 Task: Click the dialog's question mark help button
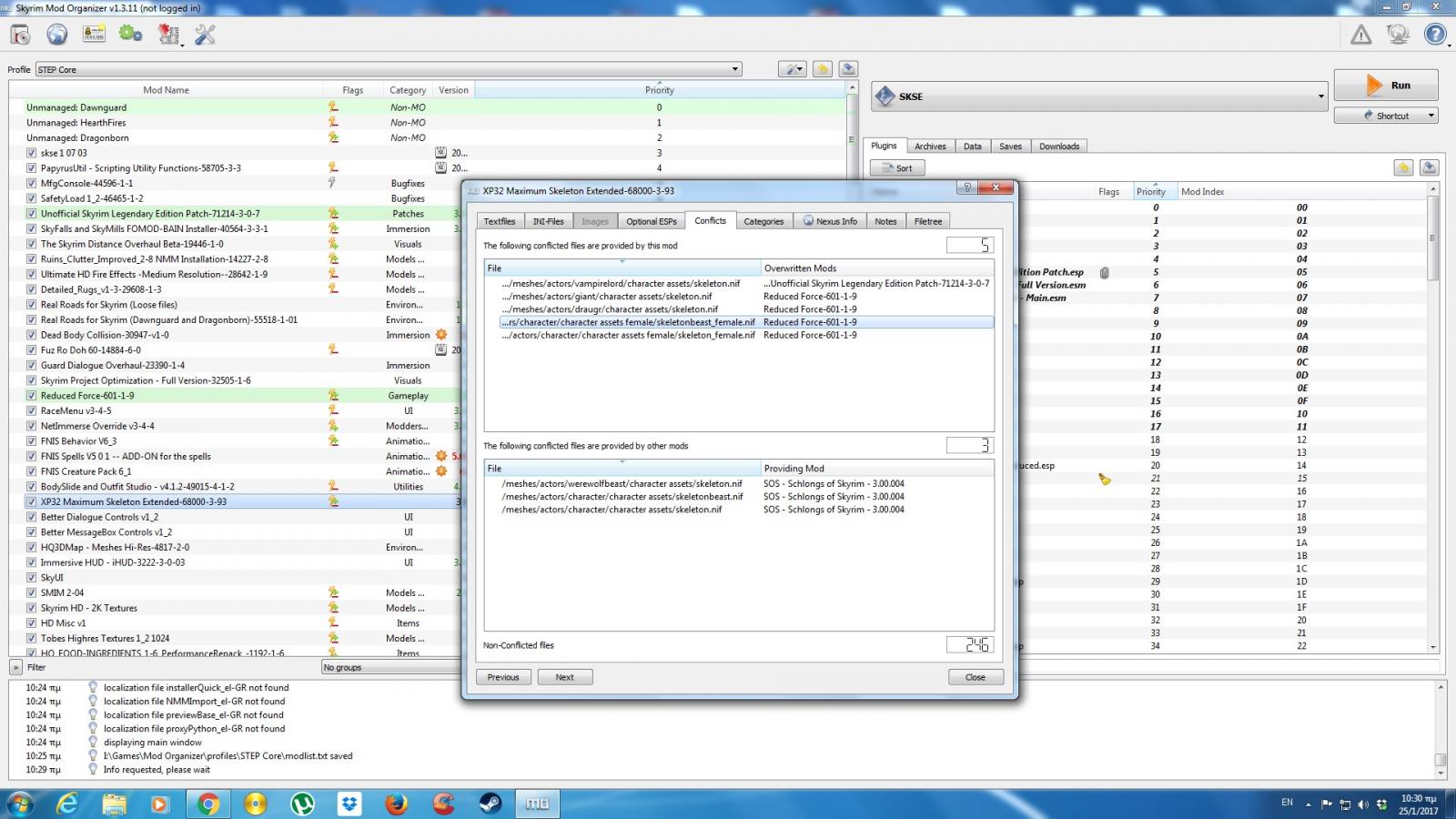coord(967,187)
